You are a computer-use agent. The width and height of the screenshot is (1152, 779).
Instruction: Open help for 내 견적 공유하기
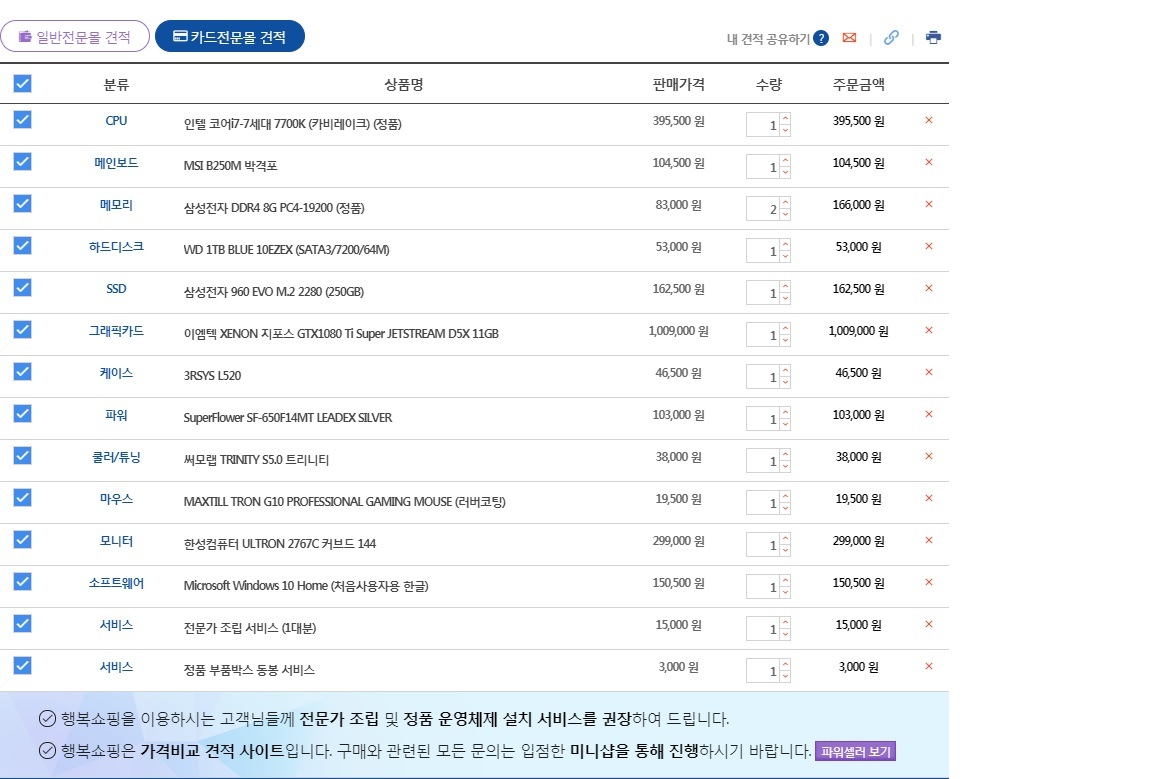(x=821, y=38)
